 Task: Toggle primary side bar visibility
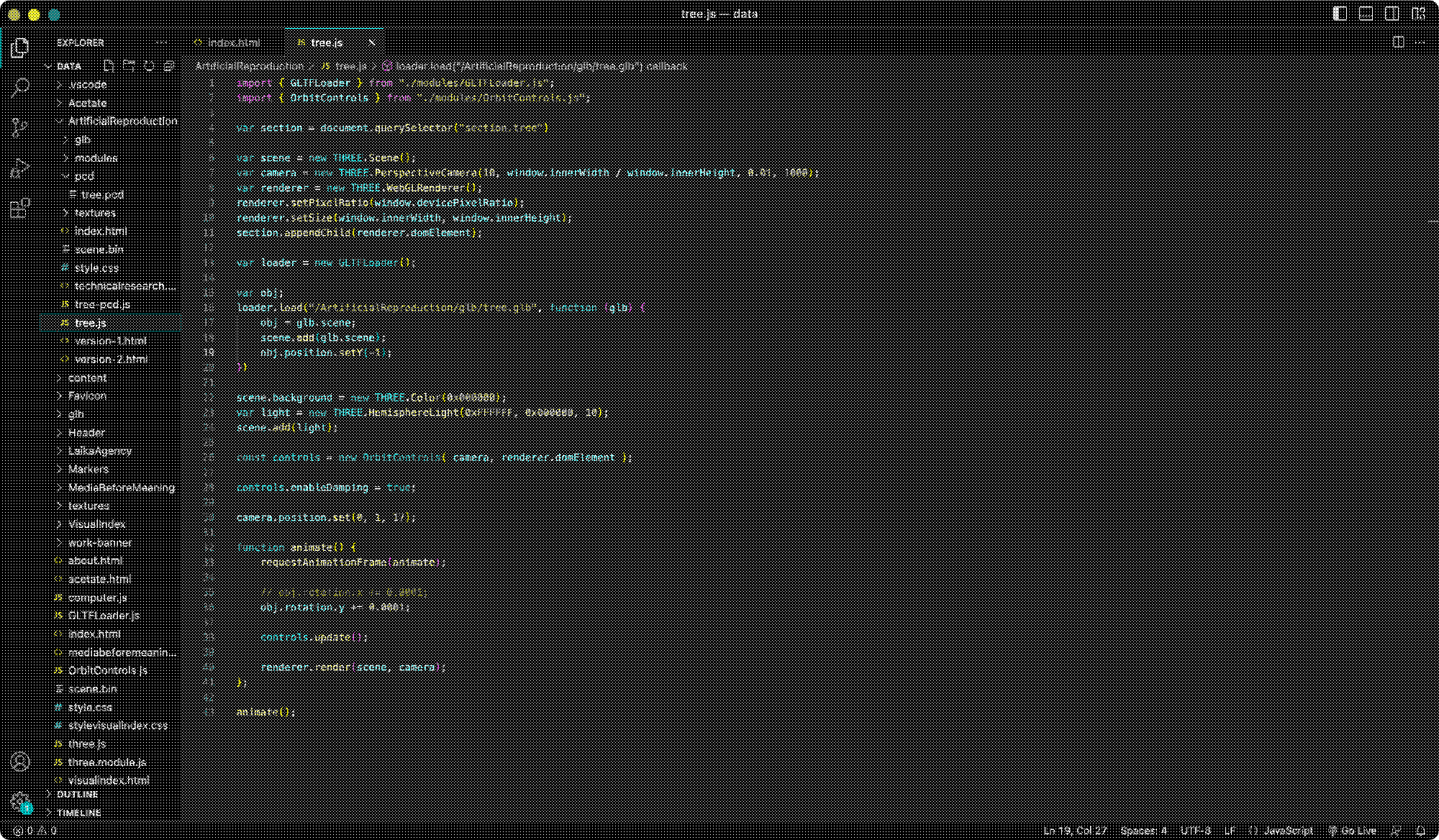tap(1340, 14)
